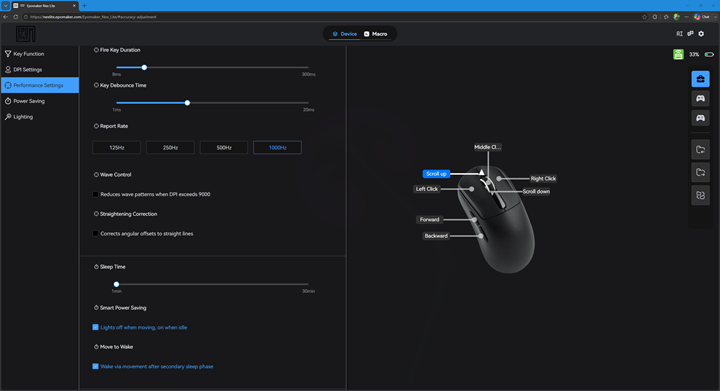Select the Forward button label
This screenshot has width=720, height=391.
pos(429,219)
